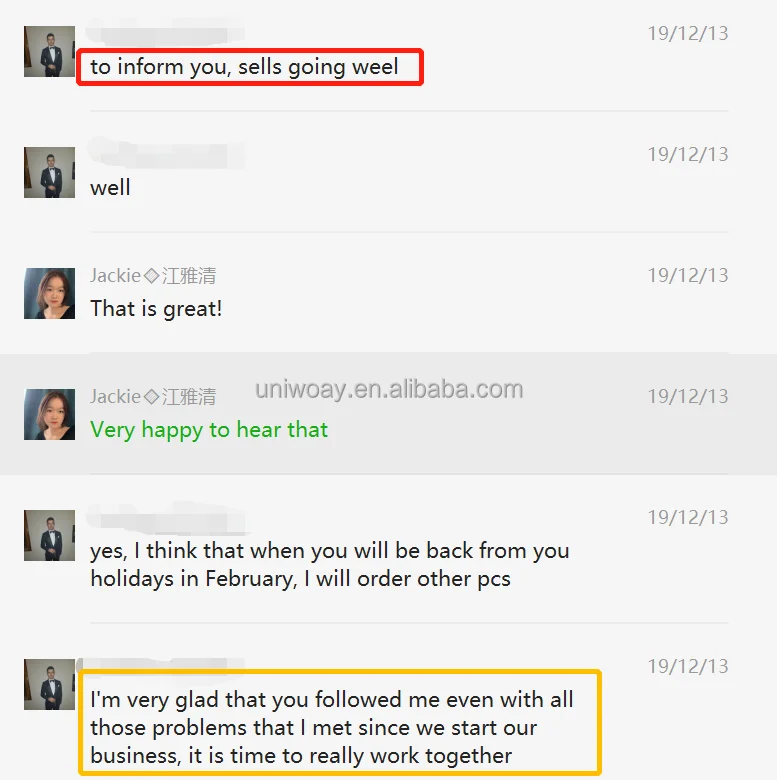Click the green "Very happy to hear that" text
This screenshot has width=777, height=780.
[209, 430]
